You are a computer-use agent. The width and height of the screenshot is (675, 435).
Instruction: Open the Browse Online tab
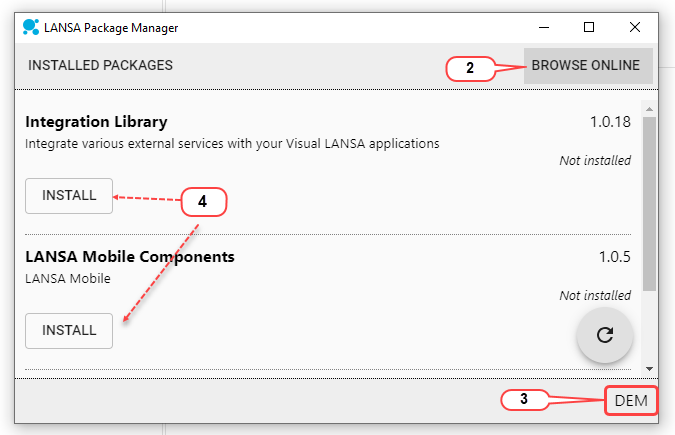coord(585,66)
